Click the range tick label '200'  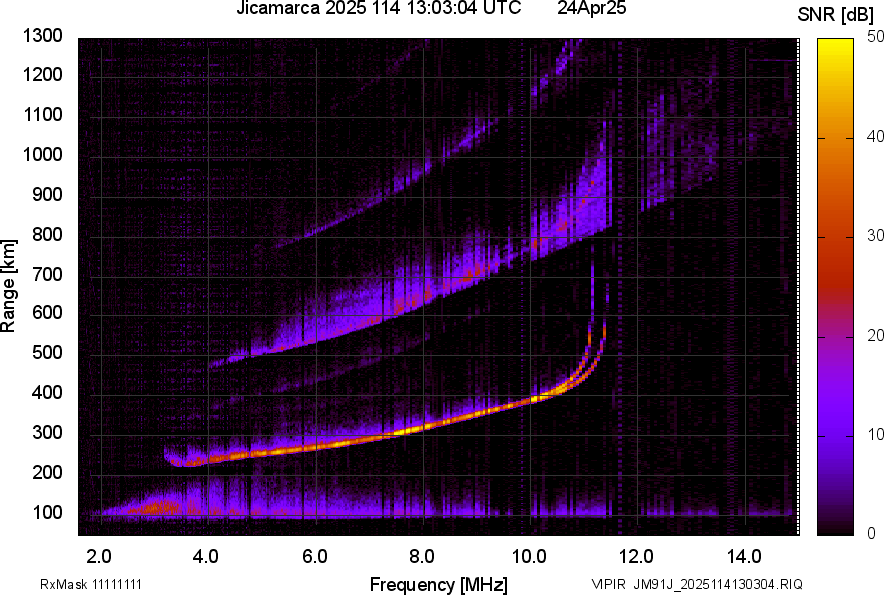[47, 472]
